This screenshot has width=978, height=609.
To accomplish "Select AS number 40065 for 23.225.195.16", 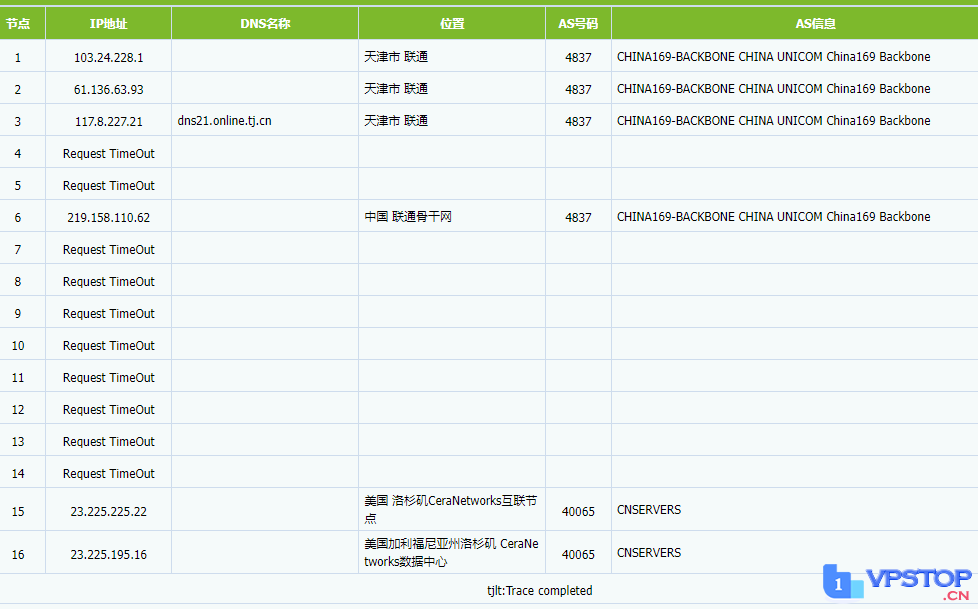I will coord(578,554).
